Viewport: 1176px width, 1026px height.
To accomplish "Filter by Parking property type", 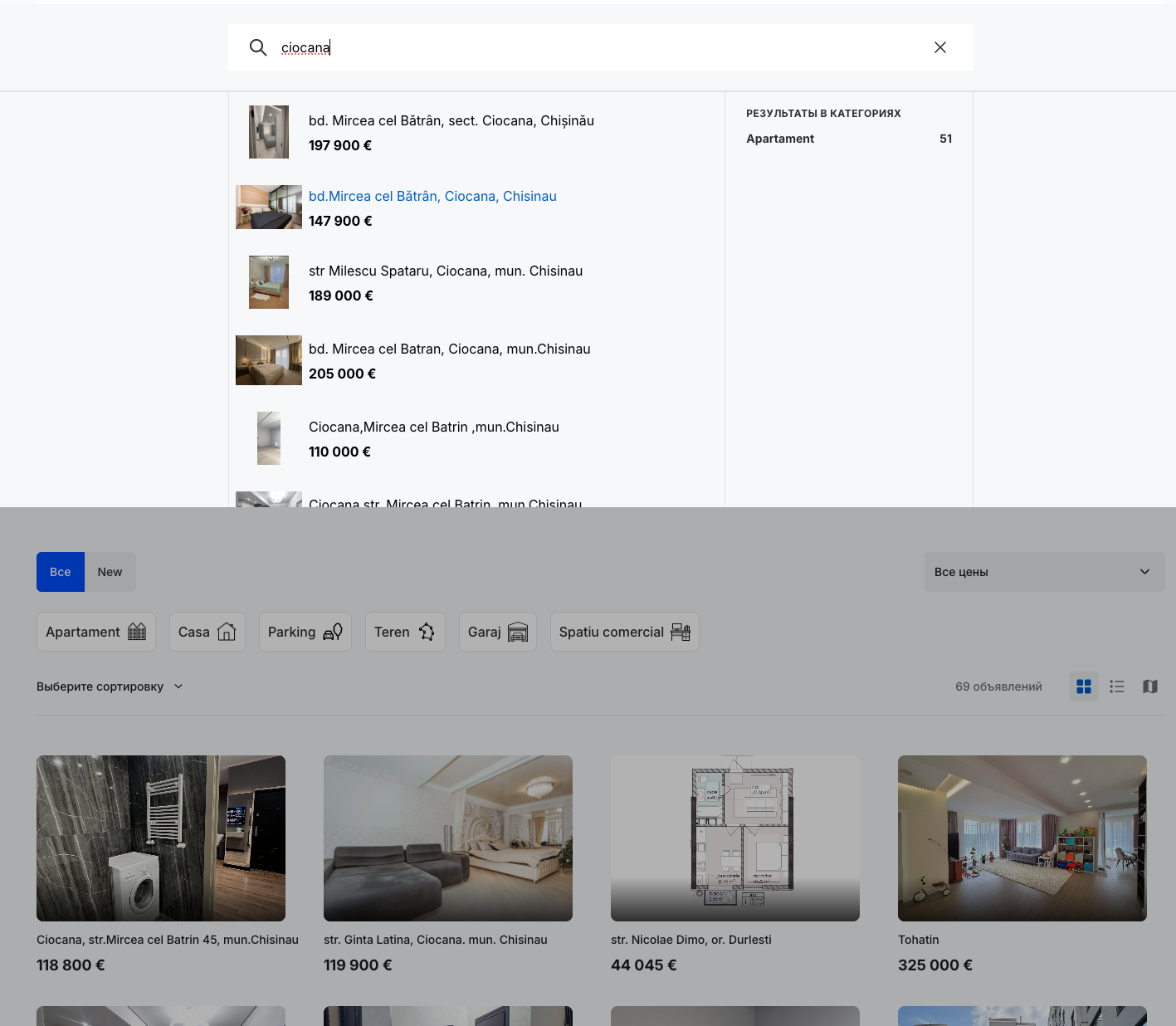I will pos(305,632).
